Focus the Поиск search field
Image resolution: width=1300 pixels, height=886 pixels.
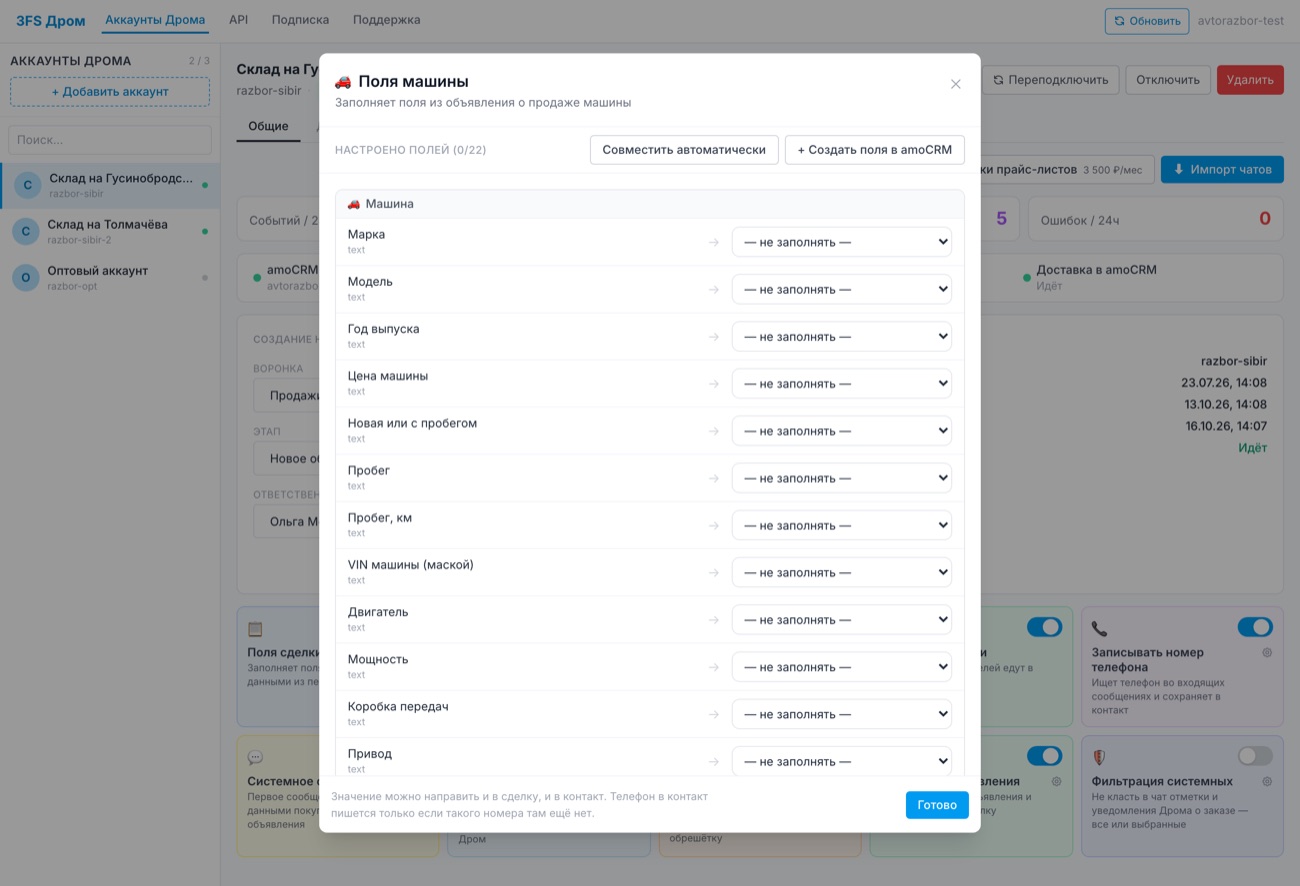(110, 140)
